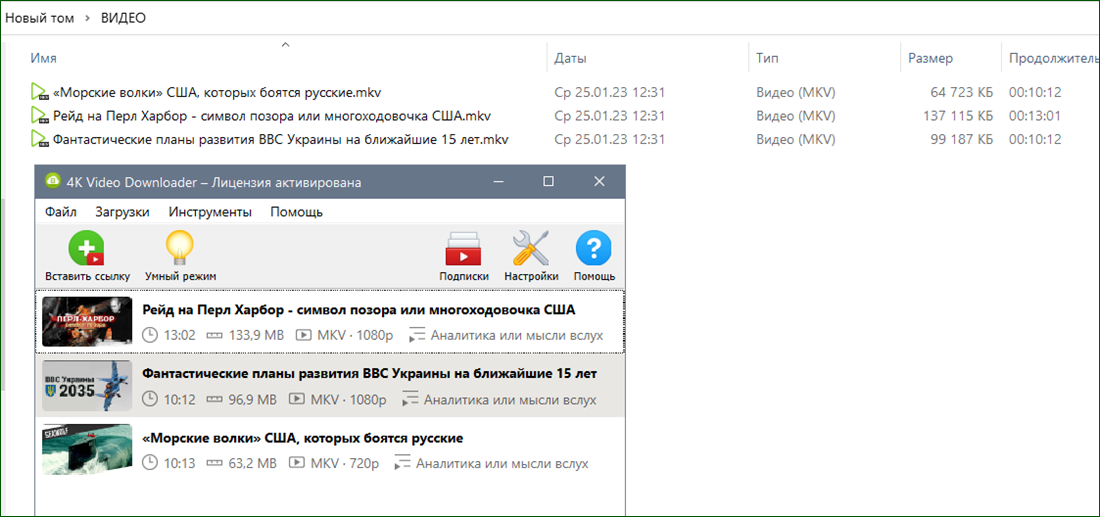Open the Файл menu
Viewport: 1100px width, 517px height.
[x=61, y=212]
